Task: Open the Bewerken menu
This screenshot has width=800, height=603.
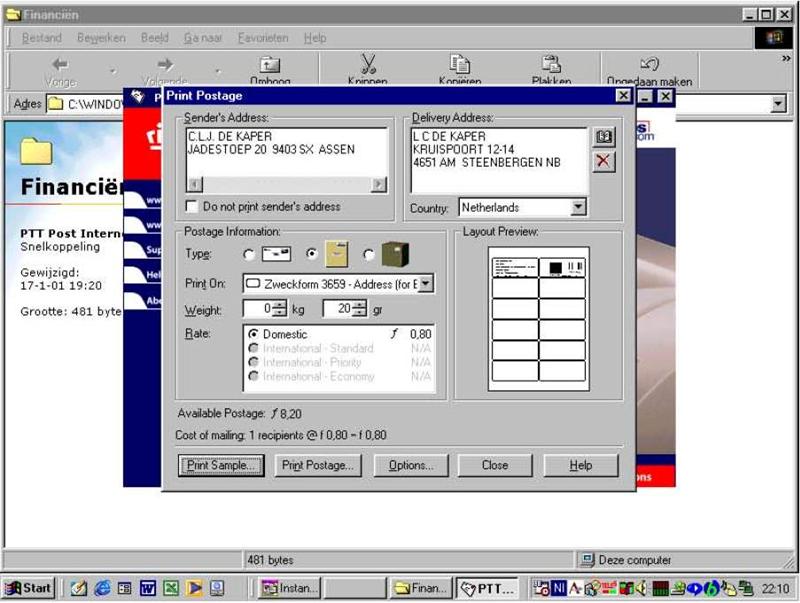Action: [101, 38]
